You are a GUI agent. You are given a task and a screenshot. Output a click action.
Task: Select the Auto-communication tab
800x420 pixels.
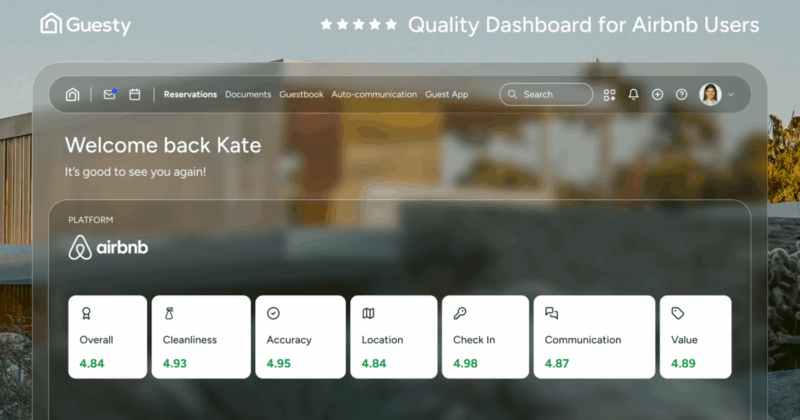tap(374, 94)
